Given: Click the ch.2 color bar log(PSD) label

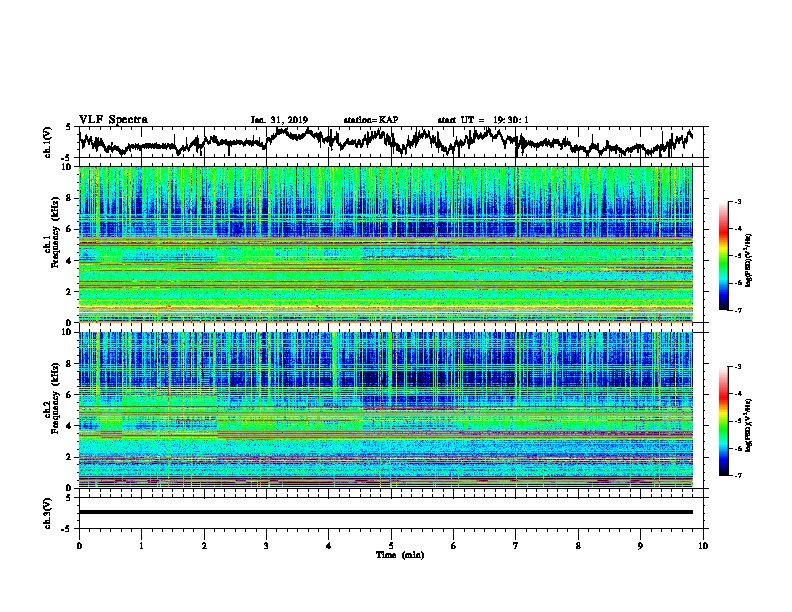Looking at the screenshot, I should coord(749,425).
